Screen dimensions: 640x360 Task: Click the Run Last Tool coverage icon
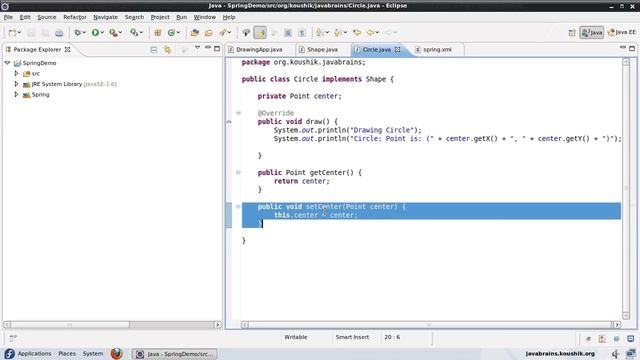pos(113,33)
